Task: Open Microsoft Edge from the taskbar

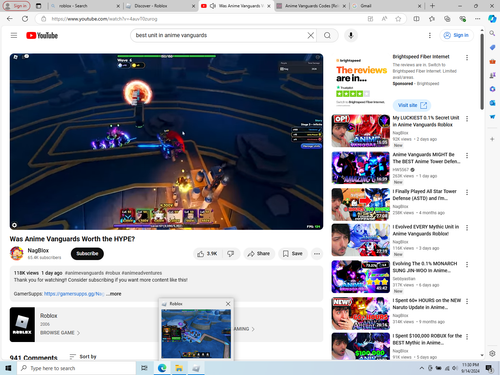Action: (x=162, y=368)
